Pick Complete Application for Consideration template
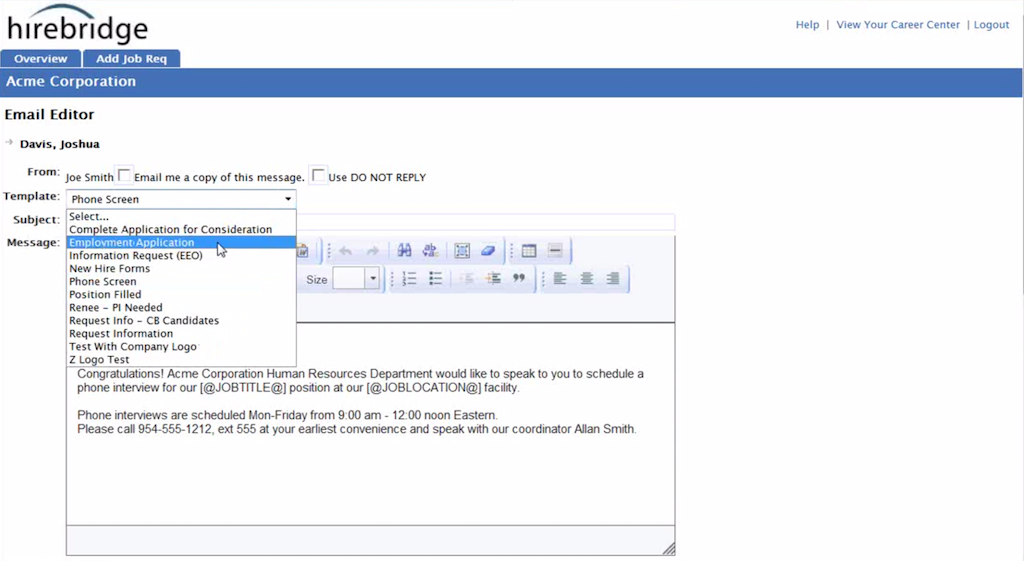The width and height of the screenshot is (1024, 561). click(181, 229)
